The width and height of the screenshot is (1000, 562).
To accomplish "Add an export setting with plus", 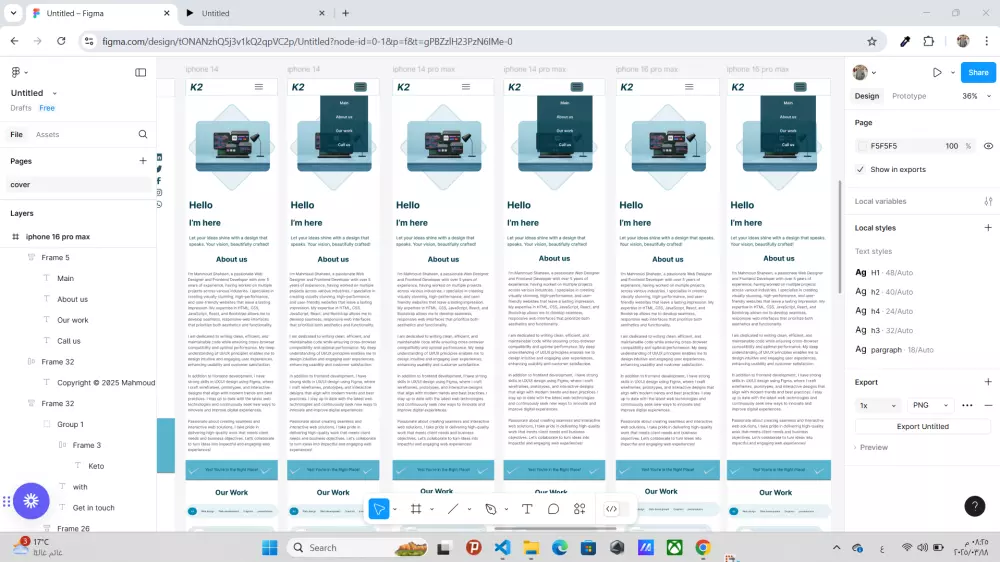I will 988,382.
